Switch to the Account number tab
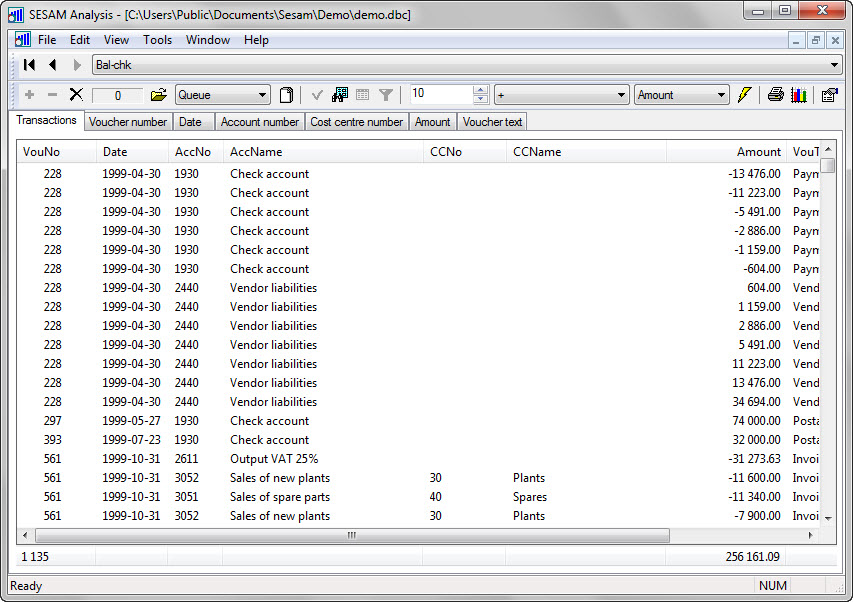 [x=259, y=122]
